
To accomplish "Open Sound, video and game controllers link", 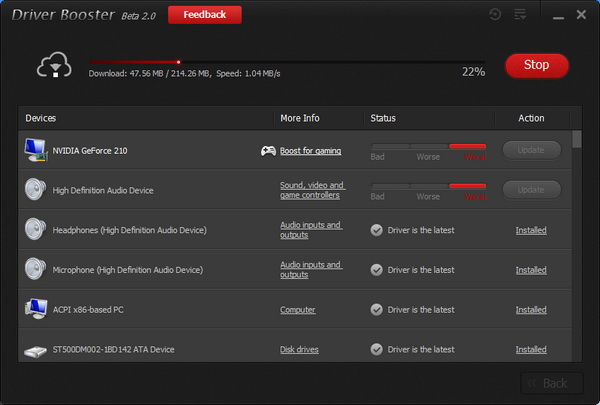I will click(x=313, y=190).
